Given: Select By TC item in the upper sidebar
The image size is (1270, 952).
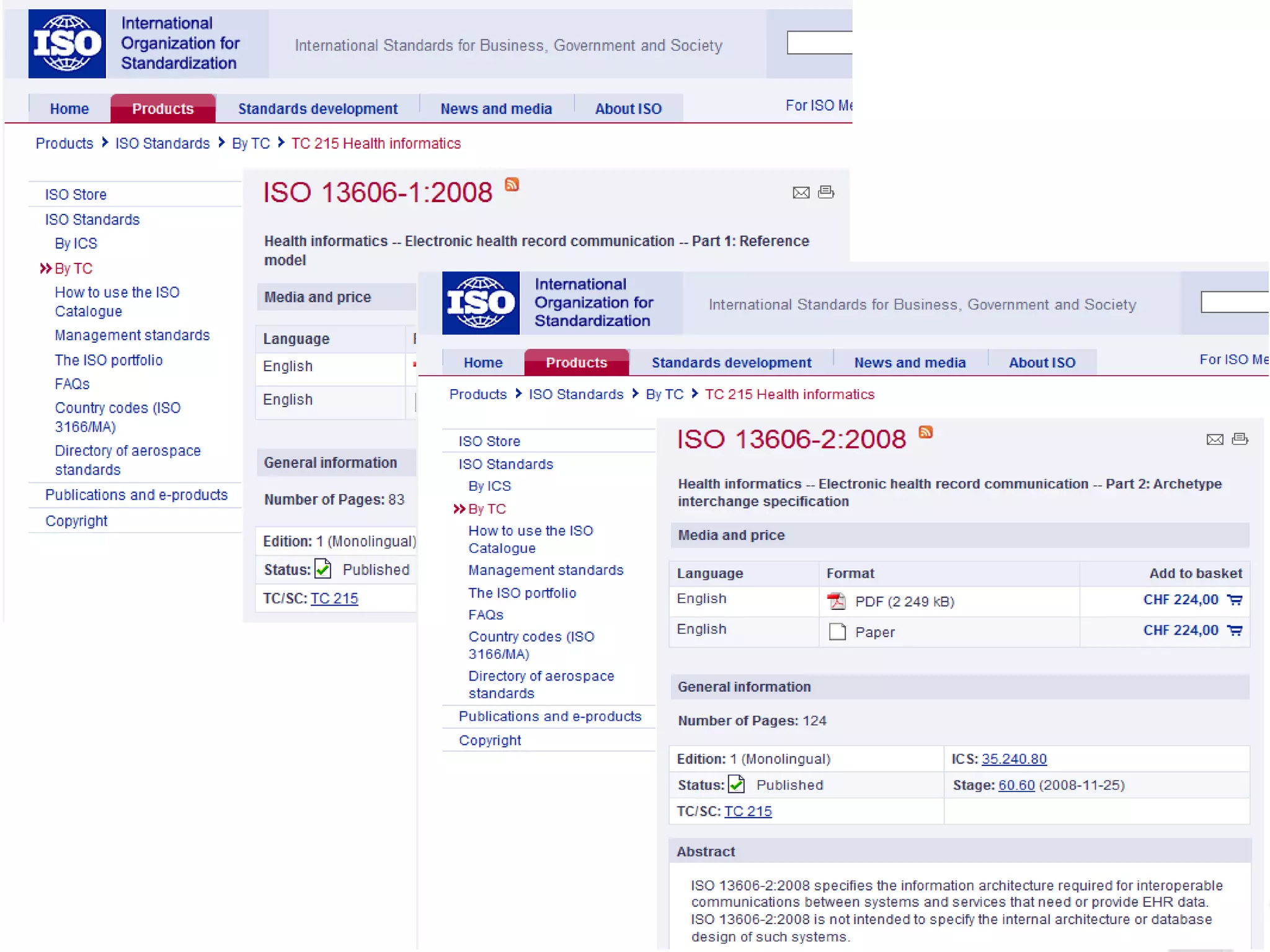Looking at the screenshot, I should point(73,268).
